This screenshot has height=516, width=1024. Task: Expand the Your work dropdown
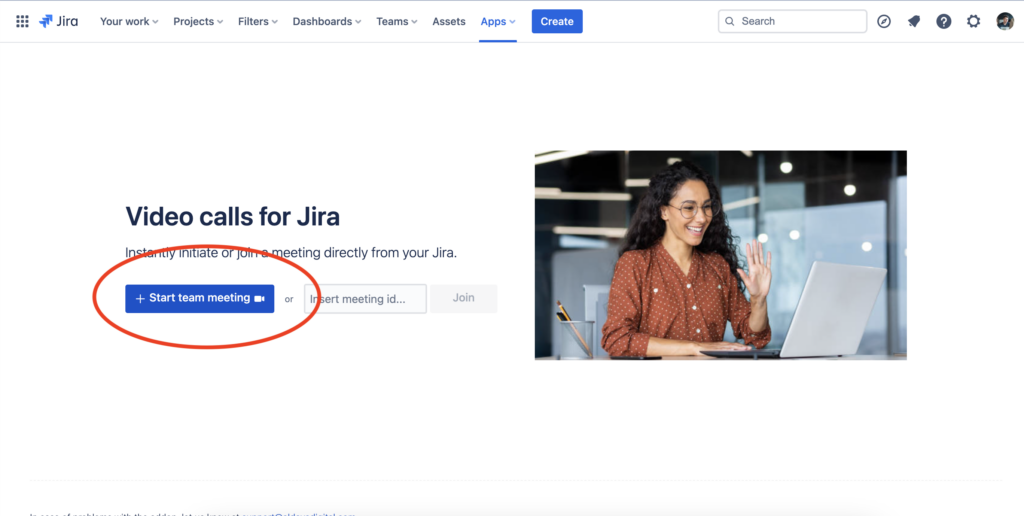point(129,22)
